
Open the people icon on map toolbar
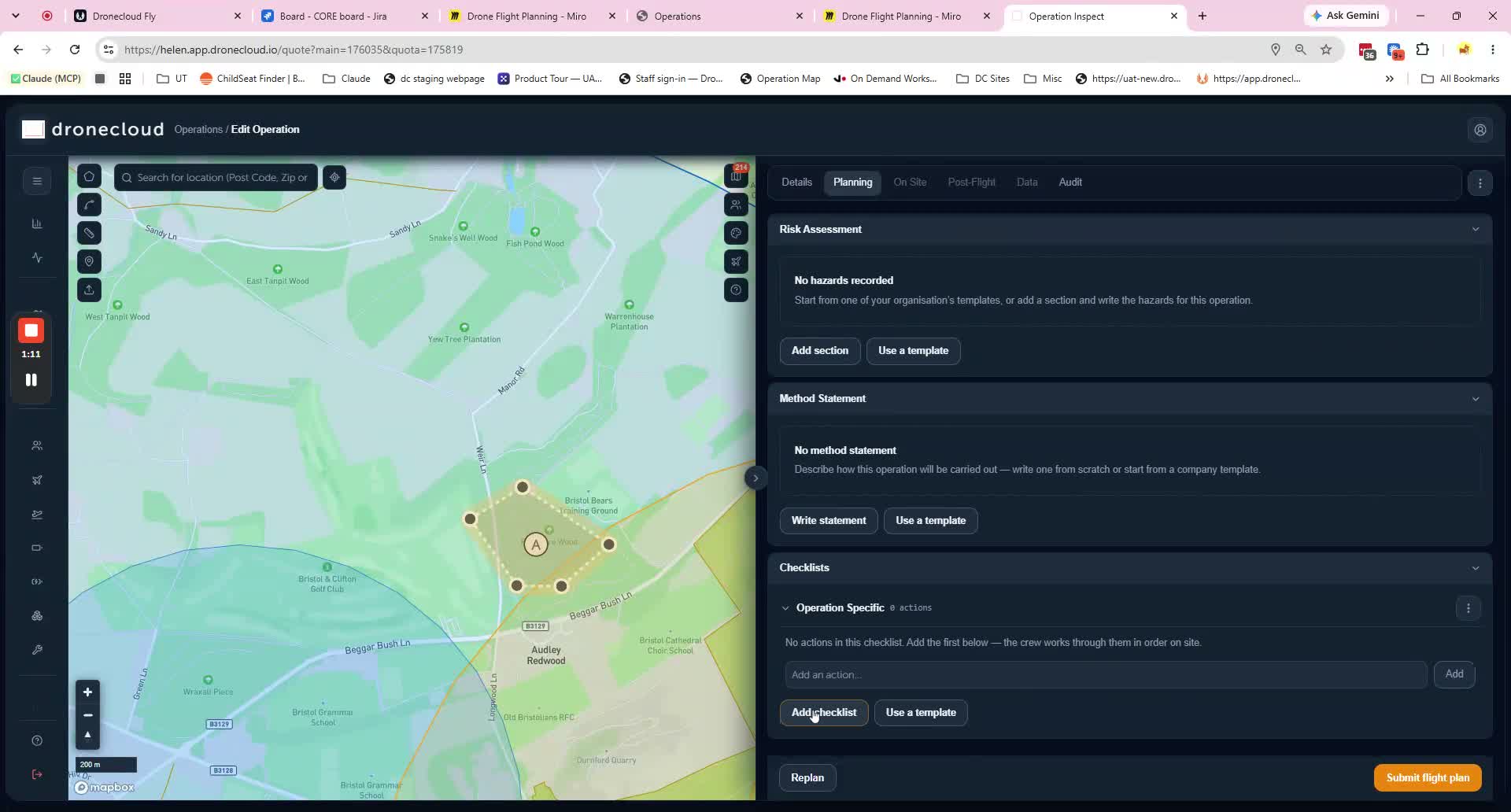(x=736, y=205)
